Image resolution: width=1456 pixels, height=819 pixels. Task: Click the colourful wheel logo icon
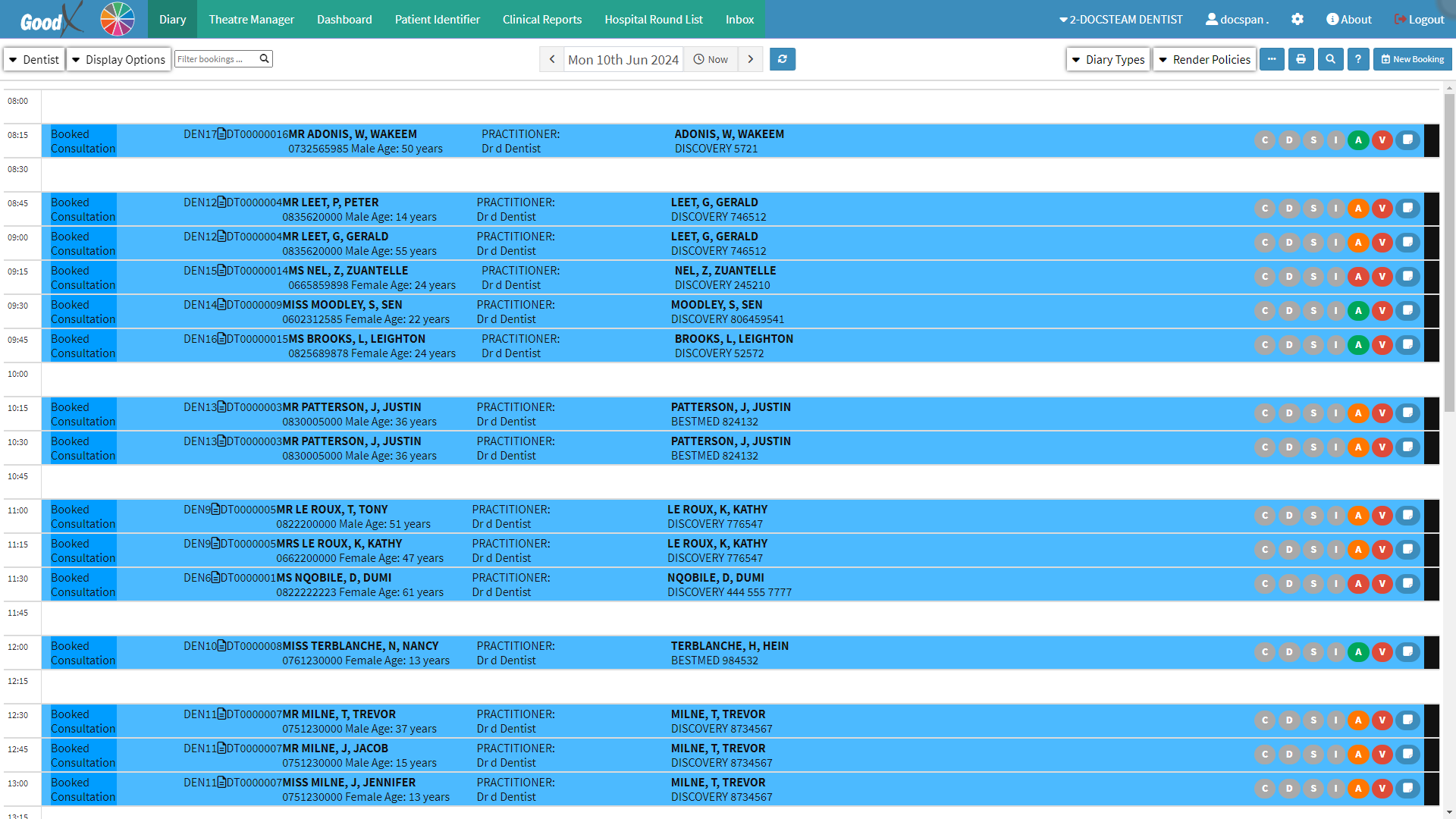coord(118,19)
